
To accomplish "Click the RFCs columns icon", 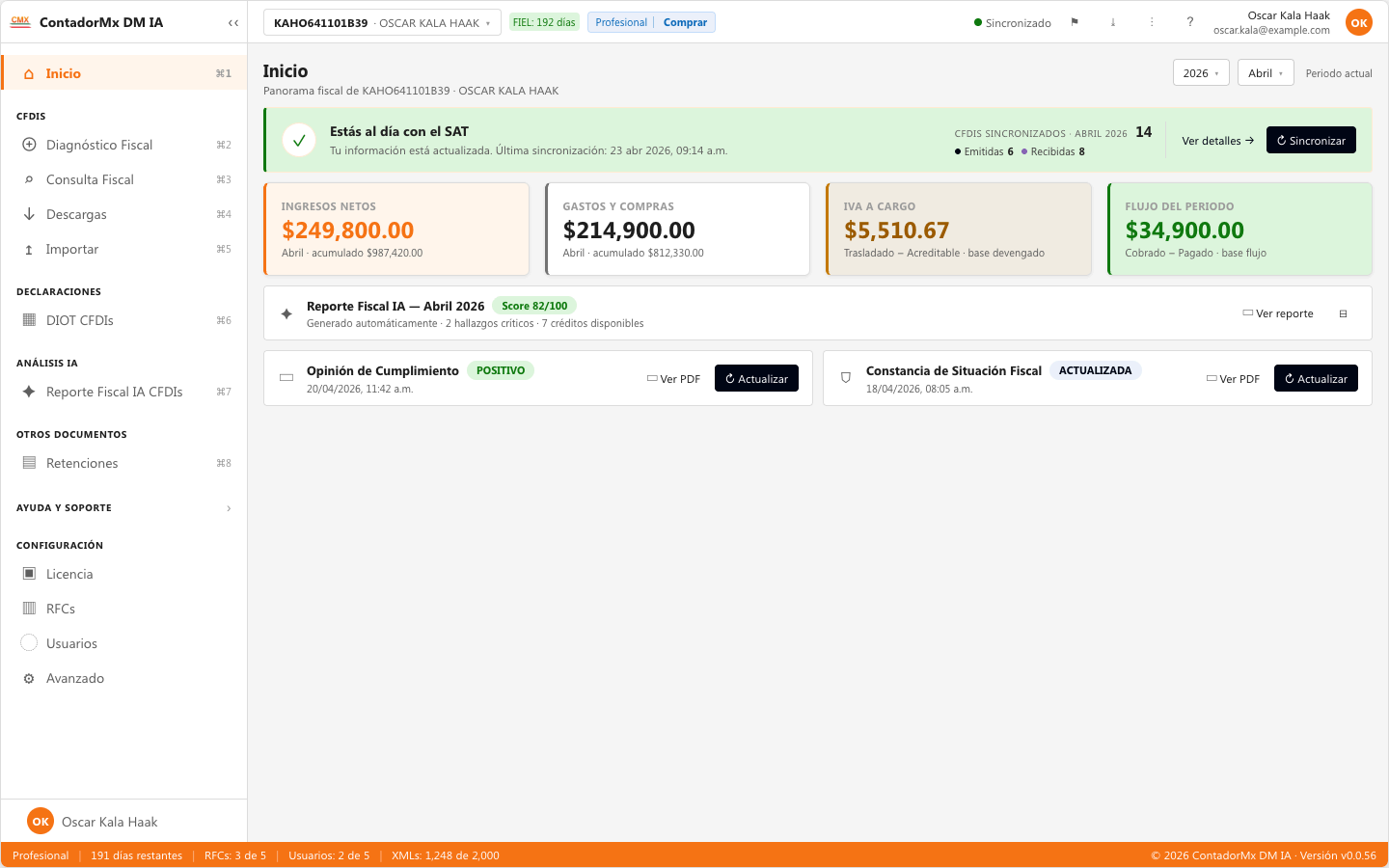I will [29, 609].
